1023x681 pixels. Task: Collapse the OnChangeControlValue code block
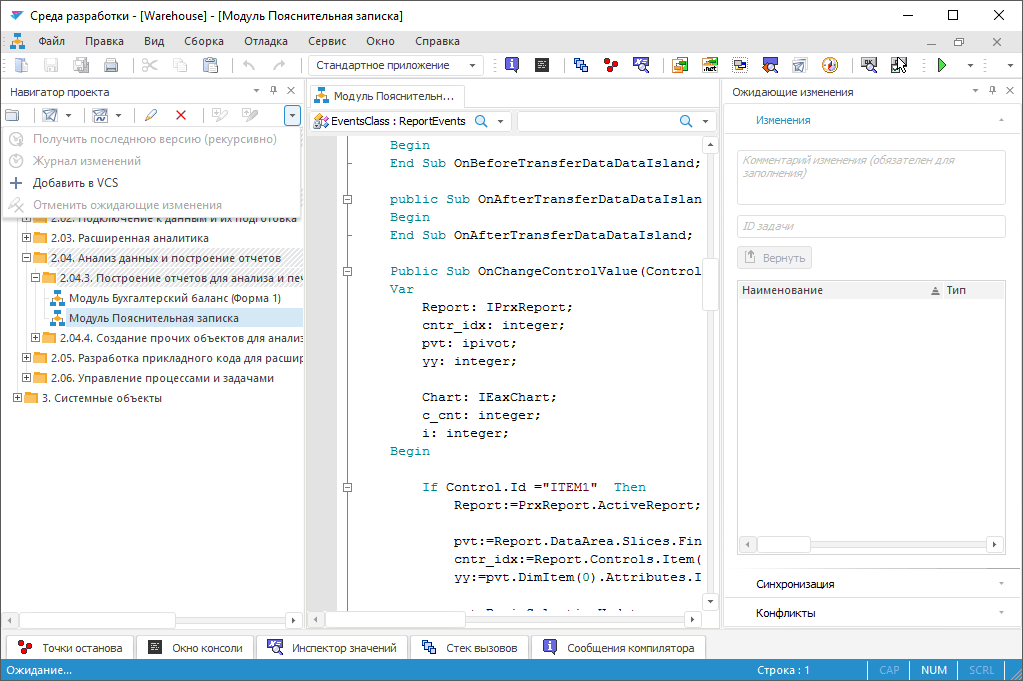tap(347, 271)
